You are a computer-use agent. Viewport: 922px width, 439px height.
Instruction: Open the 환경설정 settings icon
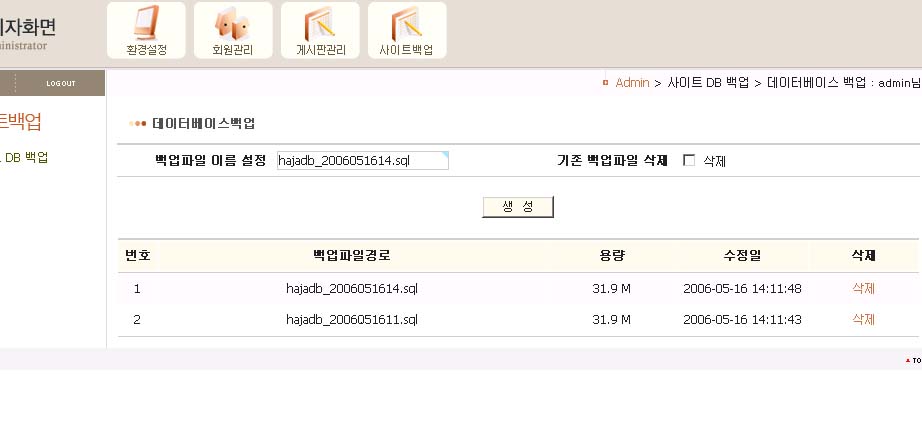coord(146,30)
